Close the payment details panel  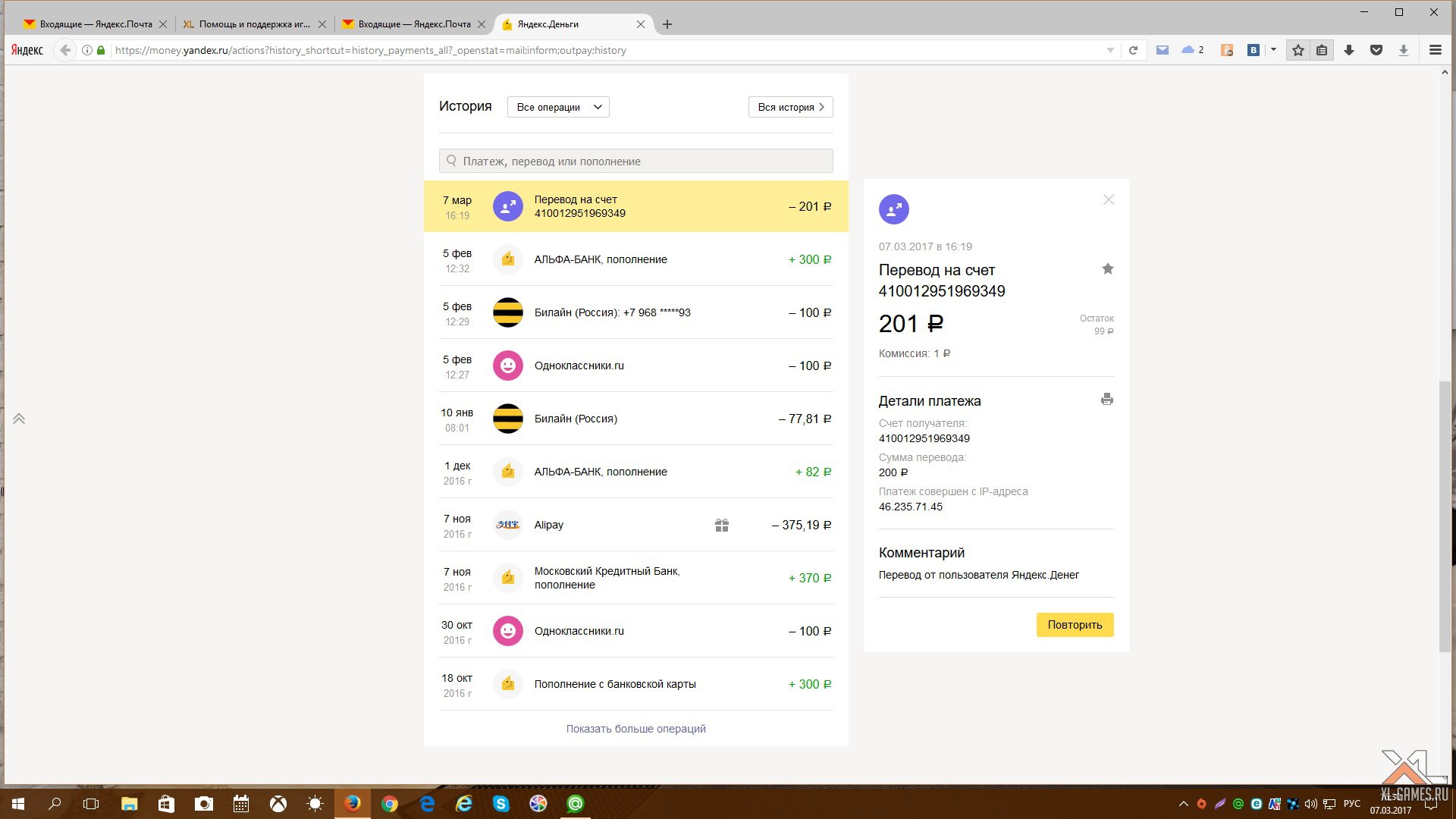[1108, 200]
